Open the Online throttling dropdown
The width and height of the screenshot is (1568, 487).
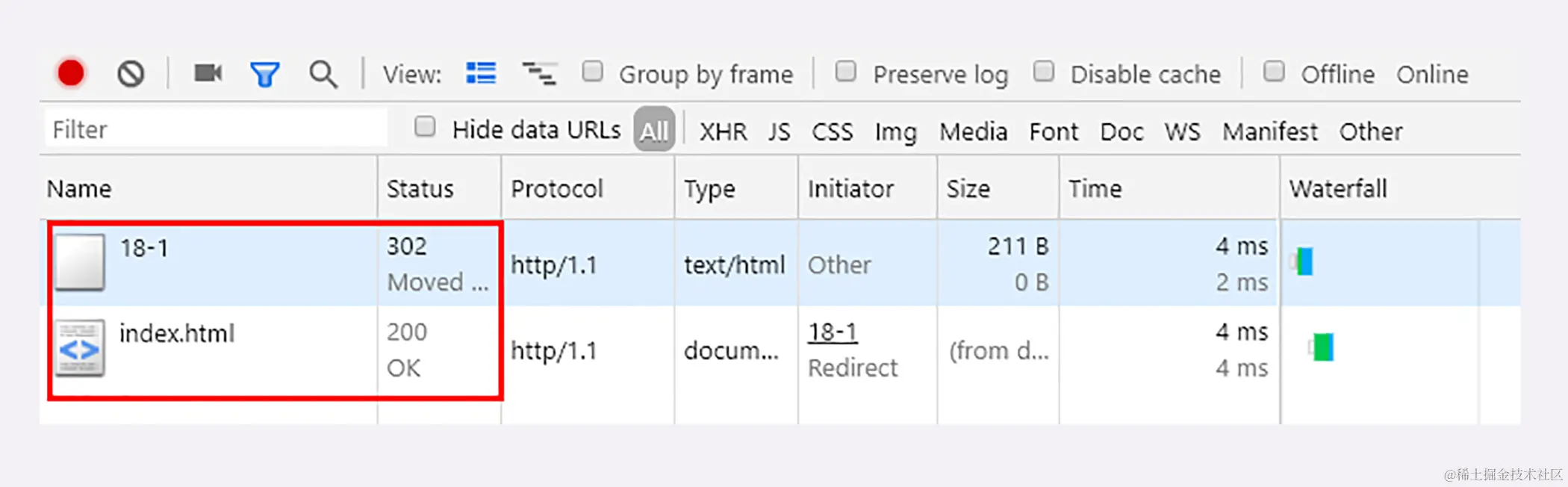pos(1432,74)
